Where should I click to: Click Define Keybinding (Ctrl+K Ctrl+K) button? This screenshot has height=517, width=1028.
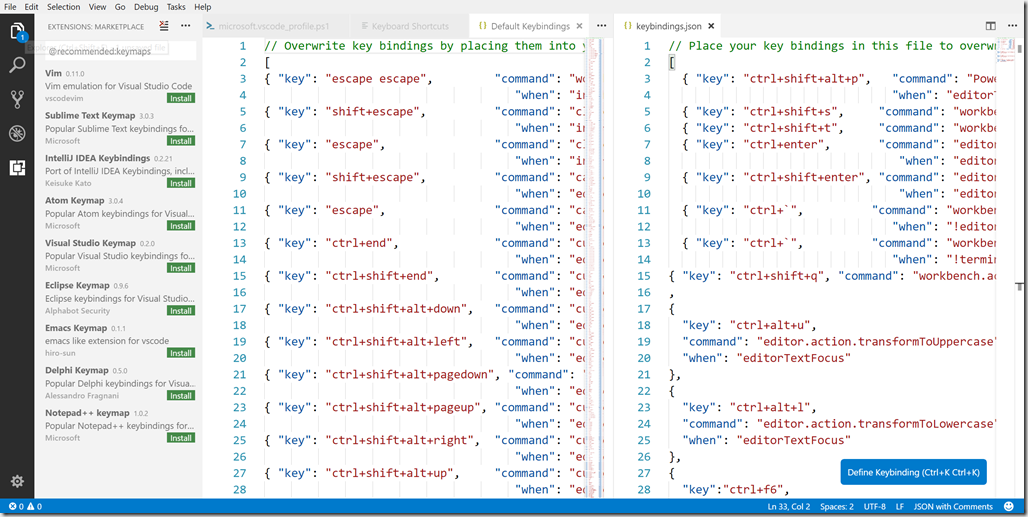pyautogui.click(x=913, y=472)
